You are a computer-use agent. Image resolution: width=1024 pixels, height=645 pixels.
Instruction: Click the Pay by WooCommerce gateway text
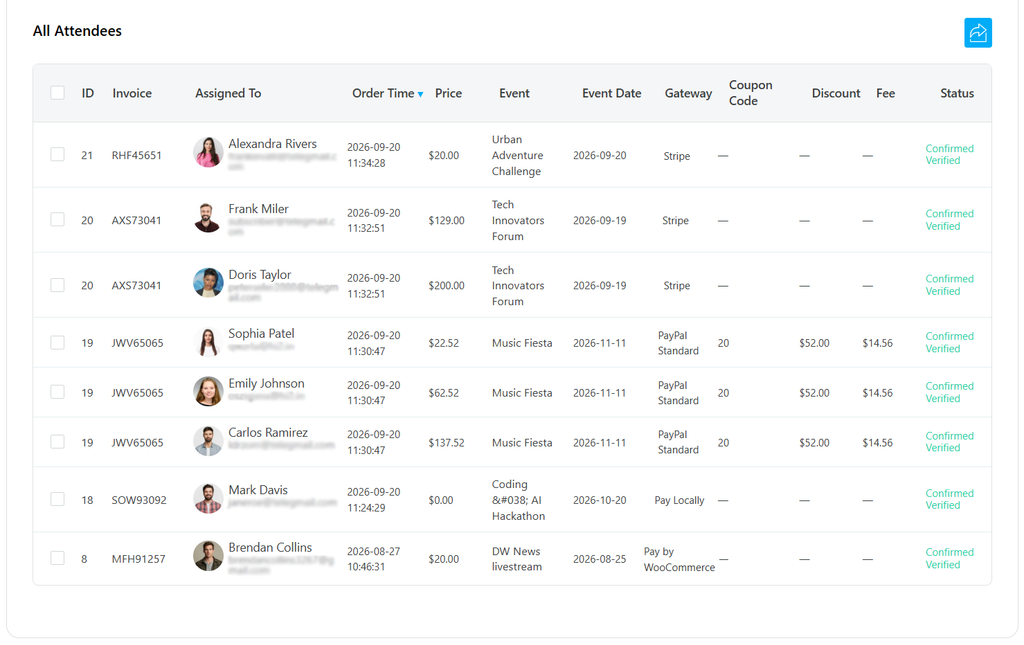pos(679,559)
